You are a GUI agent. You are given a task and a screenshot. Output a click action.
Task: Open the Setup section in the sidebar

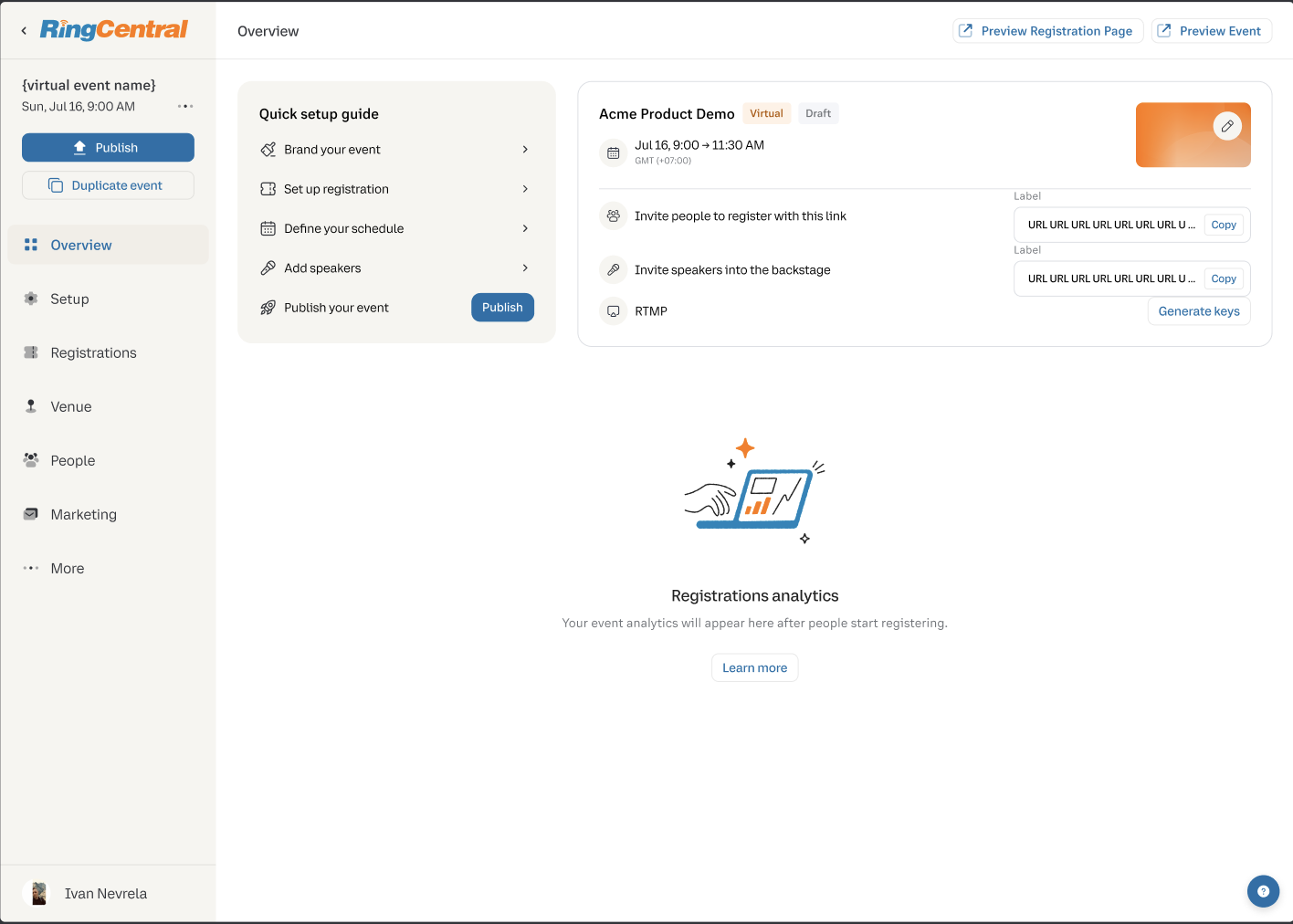tap(70, 299)
